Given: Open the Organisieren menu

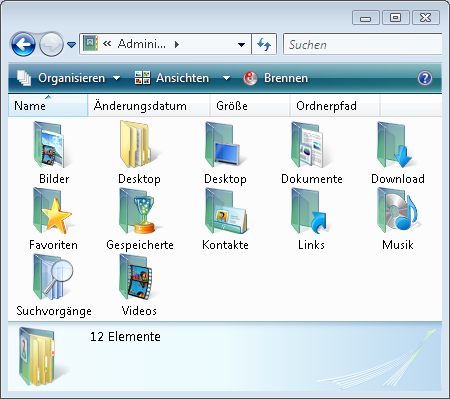Looking at the screenshot, I should pos(69,78).
